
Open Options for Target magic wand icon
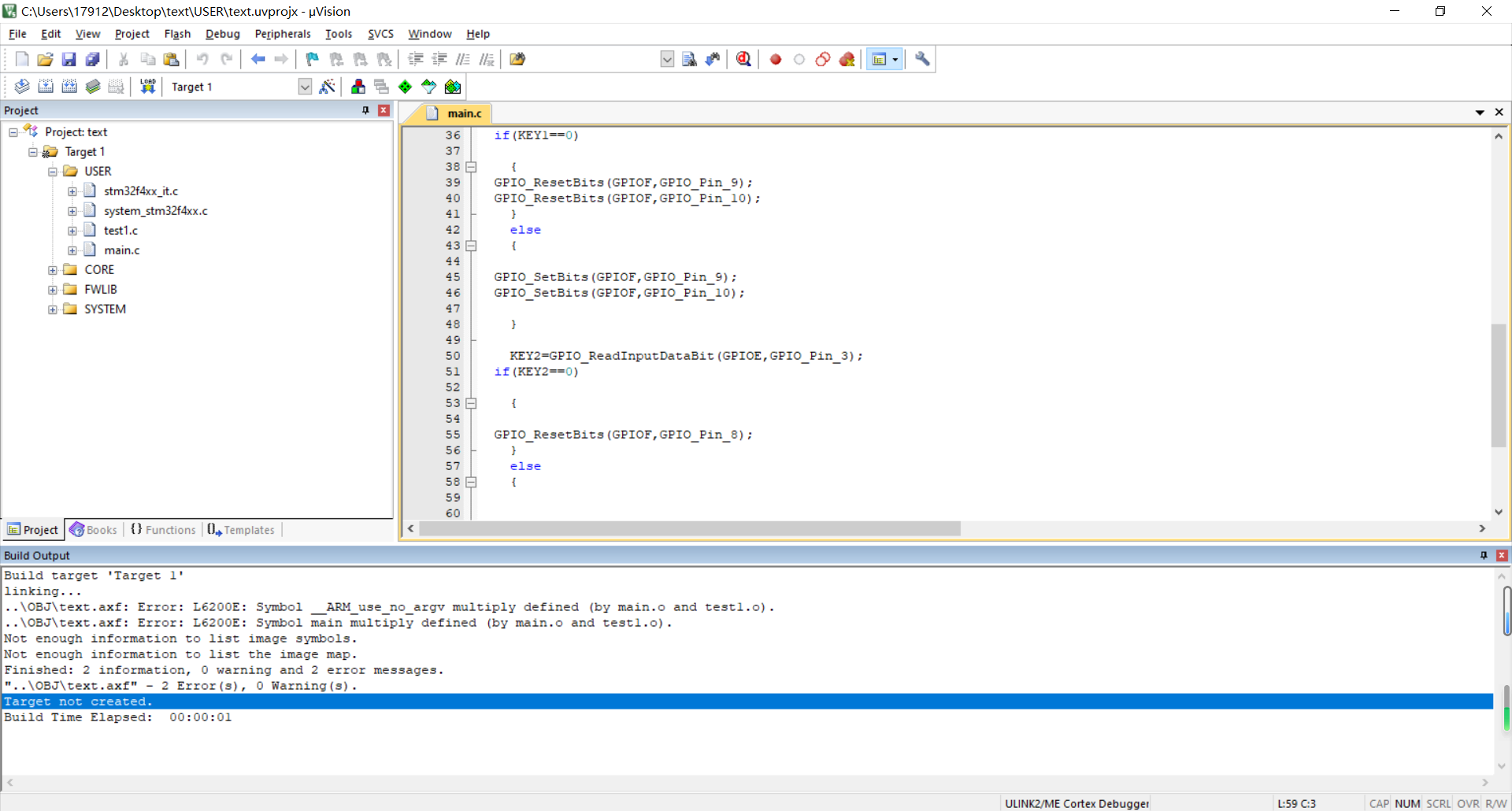(328, 87)
